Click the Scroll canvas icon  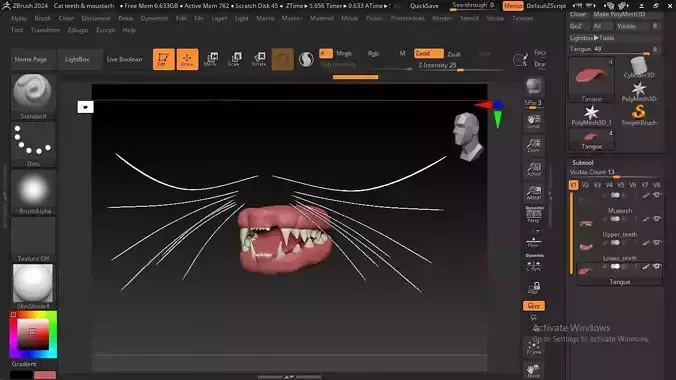534,121
